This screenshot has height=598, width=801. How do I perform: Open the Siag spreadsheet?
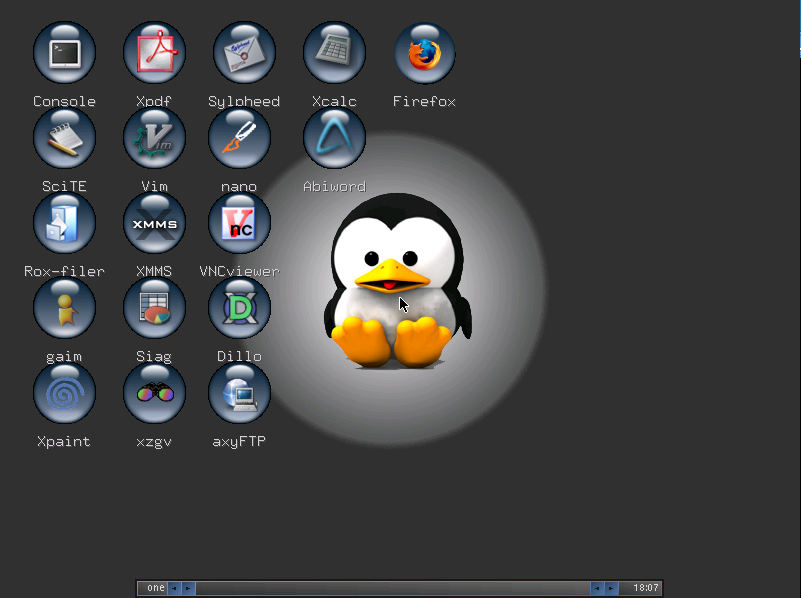[x=154, y=307]
